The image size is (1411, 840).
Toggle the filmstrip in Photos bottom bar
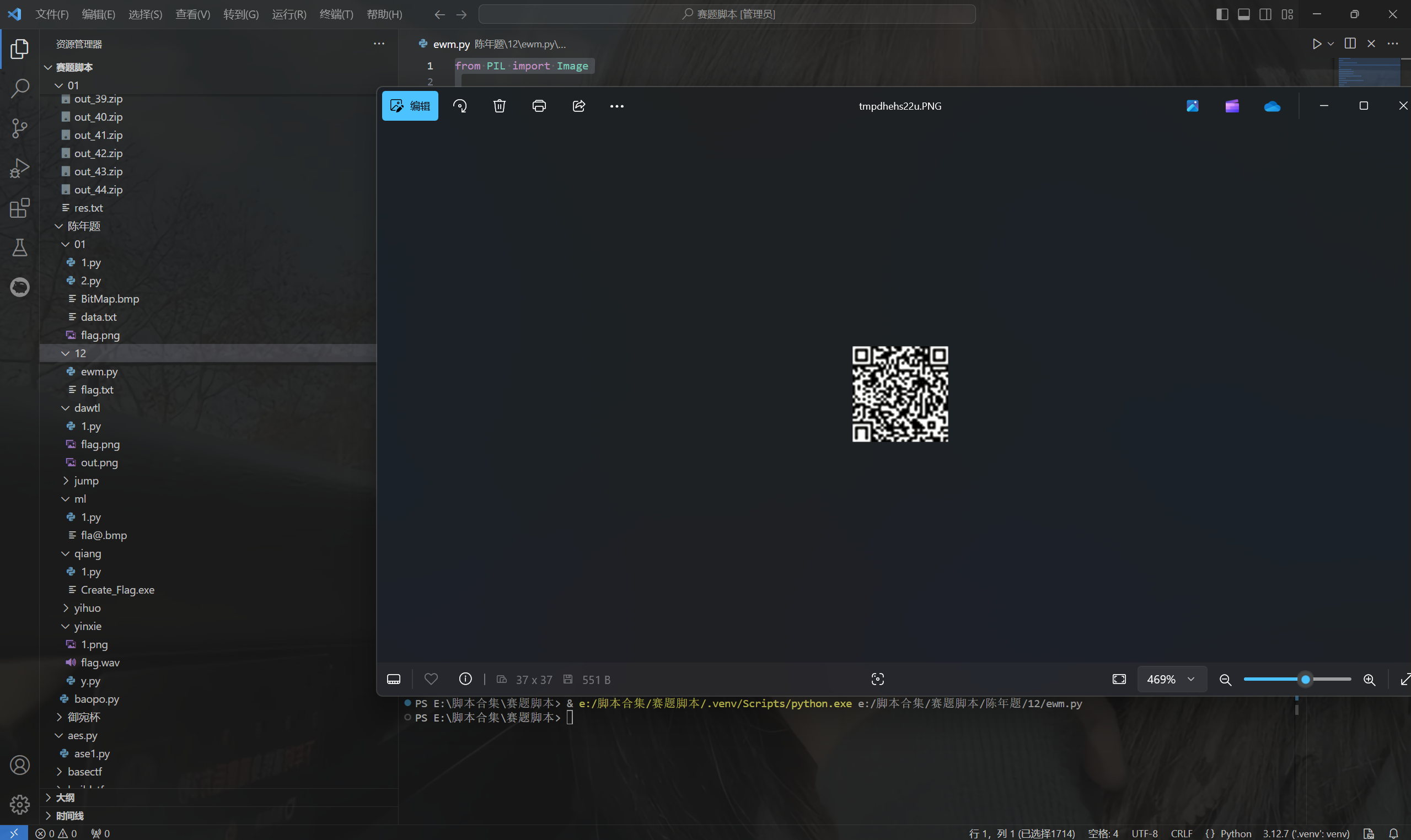[x=394, y=679]
